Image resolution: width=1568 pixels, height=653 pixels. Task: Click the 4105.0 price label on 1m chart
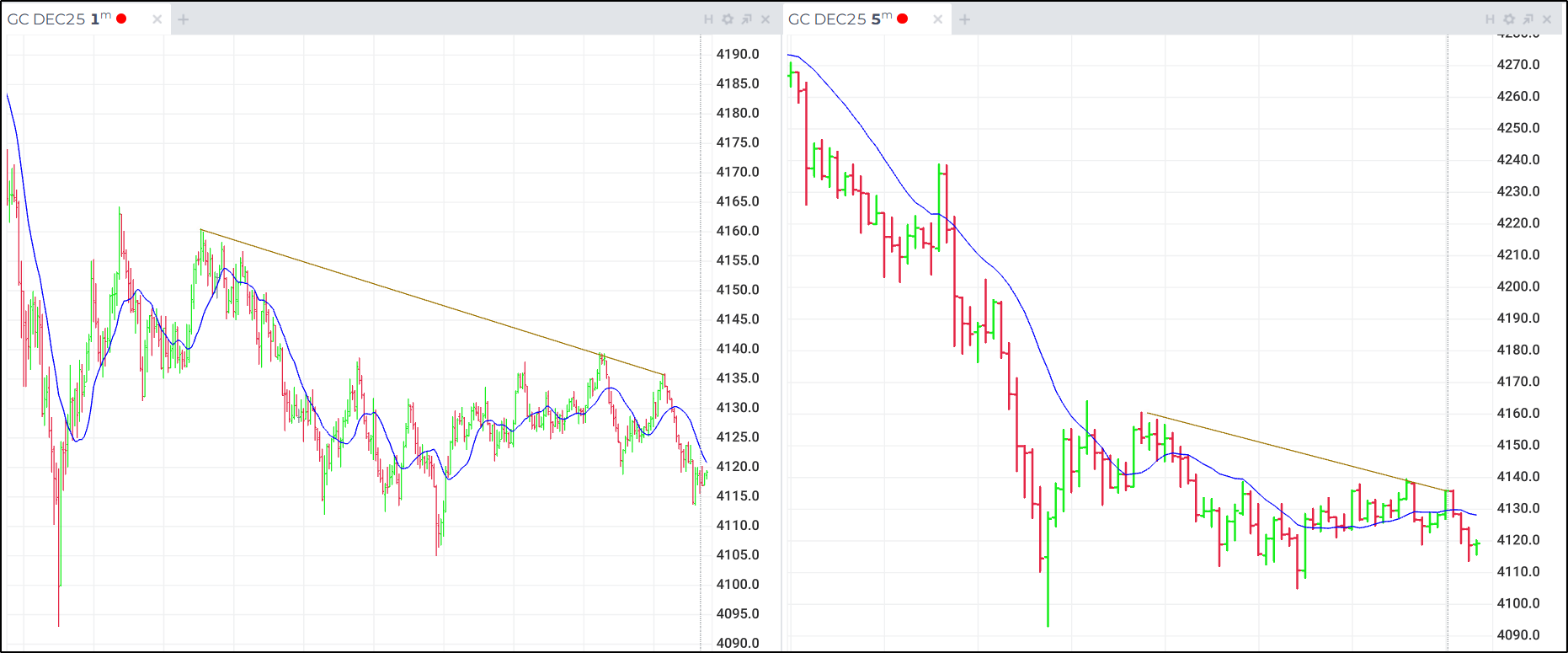738,554
